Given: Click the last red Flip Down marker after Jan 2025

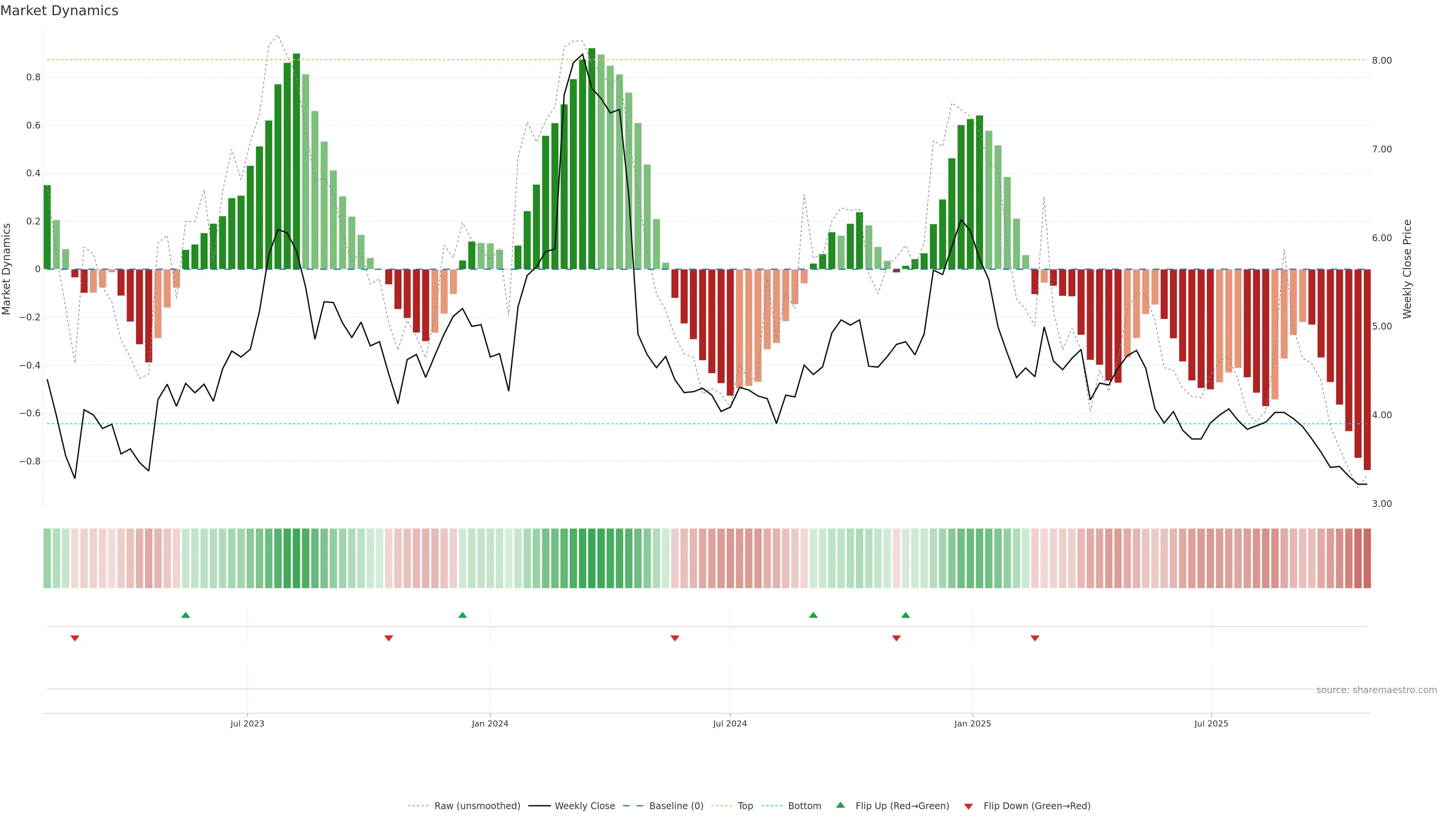Looking at the screenshot, I should pos(1035,638).
